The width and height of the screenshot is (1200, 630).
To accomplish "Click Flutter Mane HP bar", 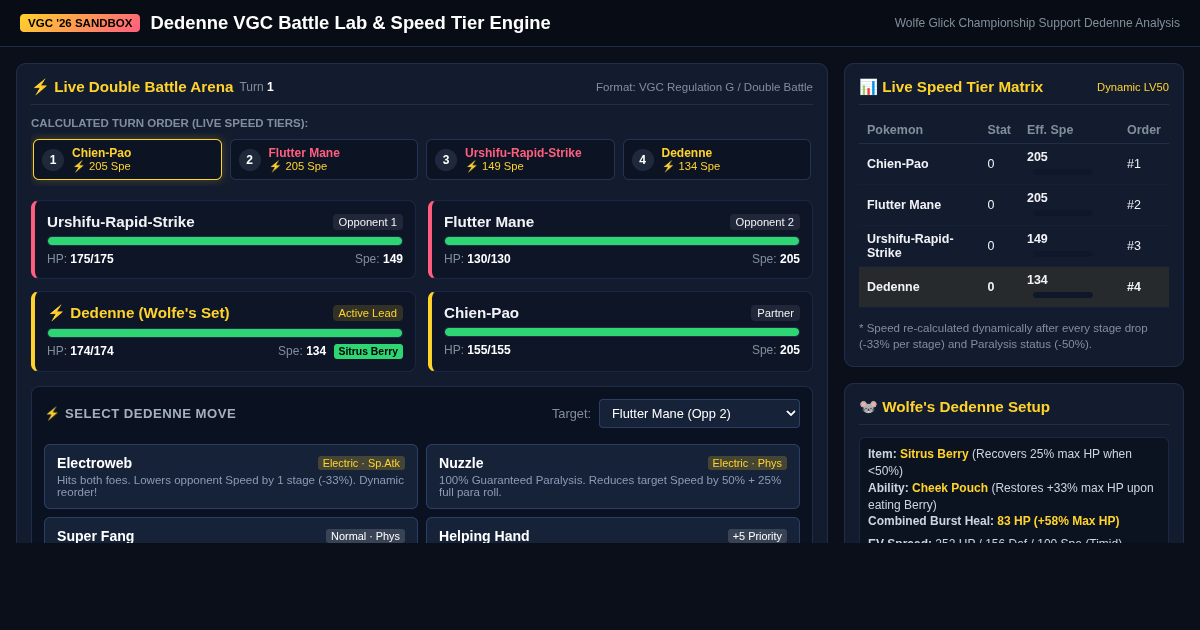I will [x=622, y=241].
